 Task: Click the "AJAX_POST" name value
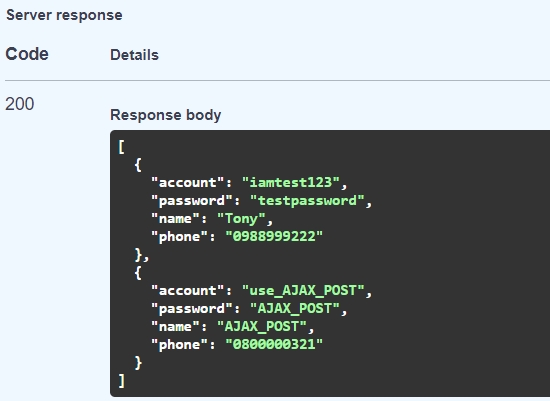[262, 327]
